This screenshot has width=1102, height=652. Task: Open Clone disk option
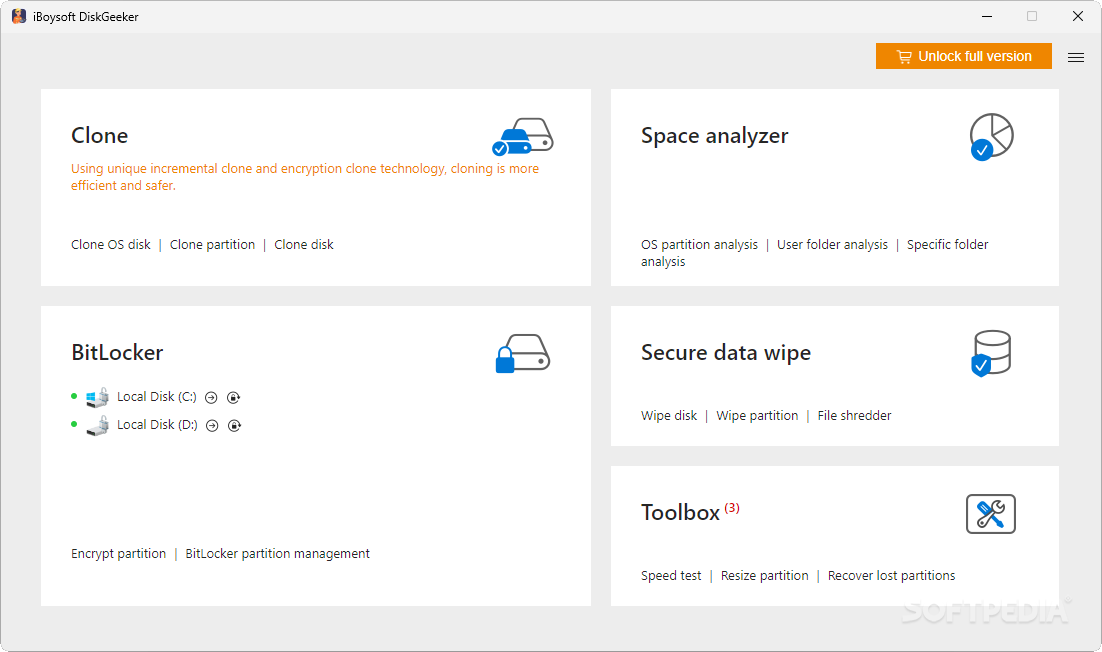click(x=304, y=244)
